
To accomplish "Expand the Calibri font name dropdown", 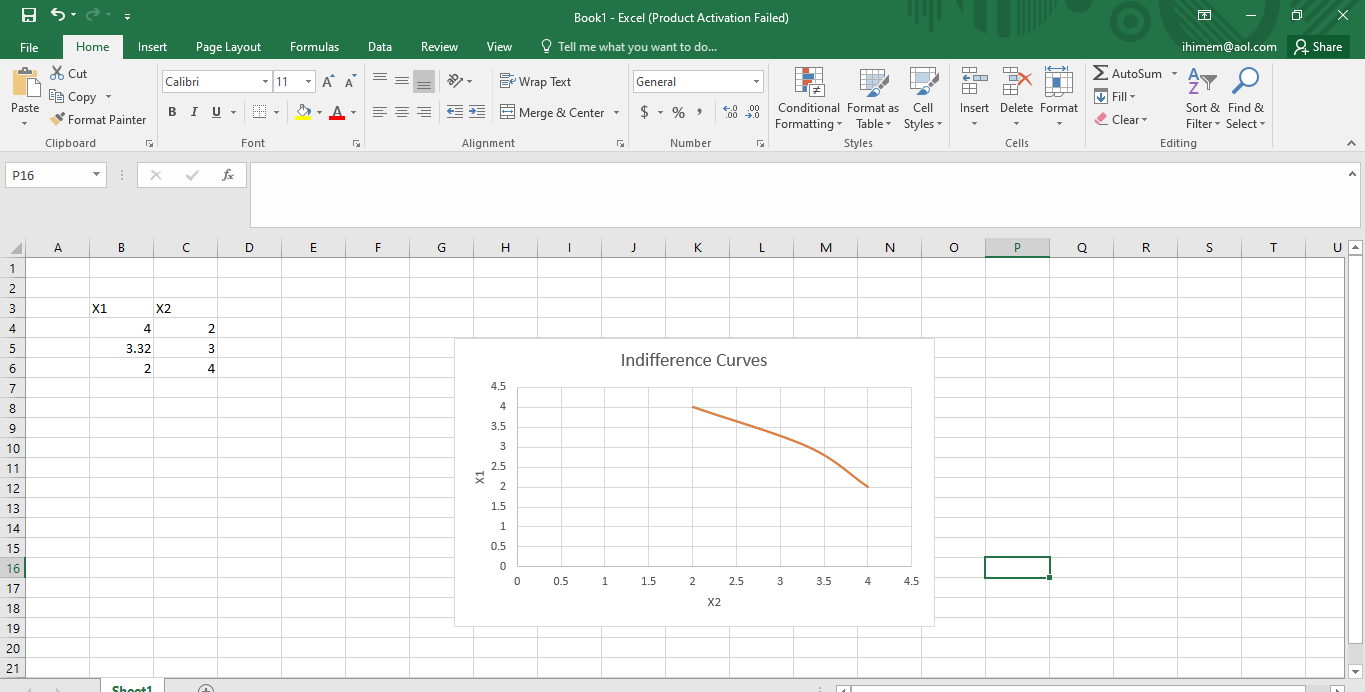I will pyautogui.click(x=265, y=82).
